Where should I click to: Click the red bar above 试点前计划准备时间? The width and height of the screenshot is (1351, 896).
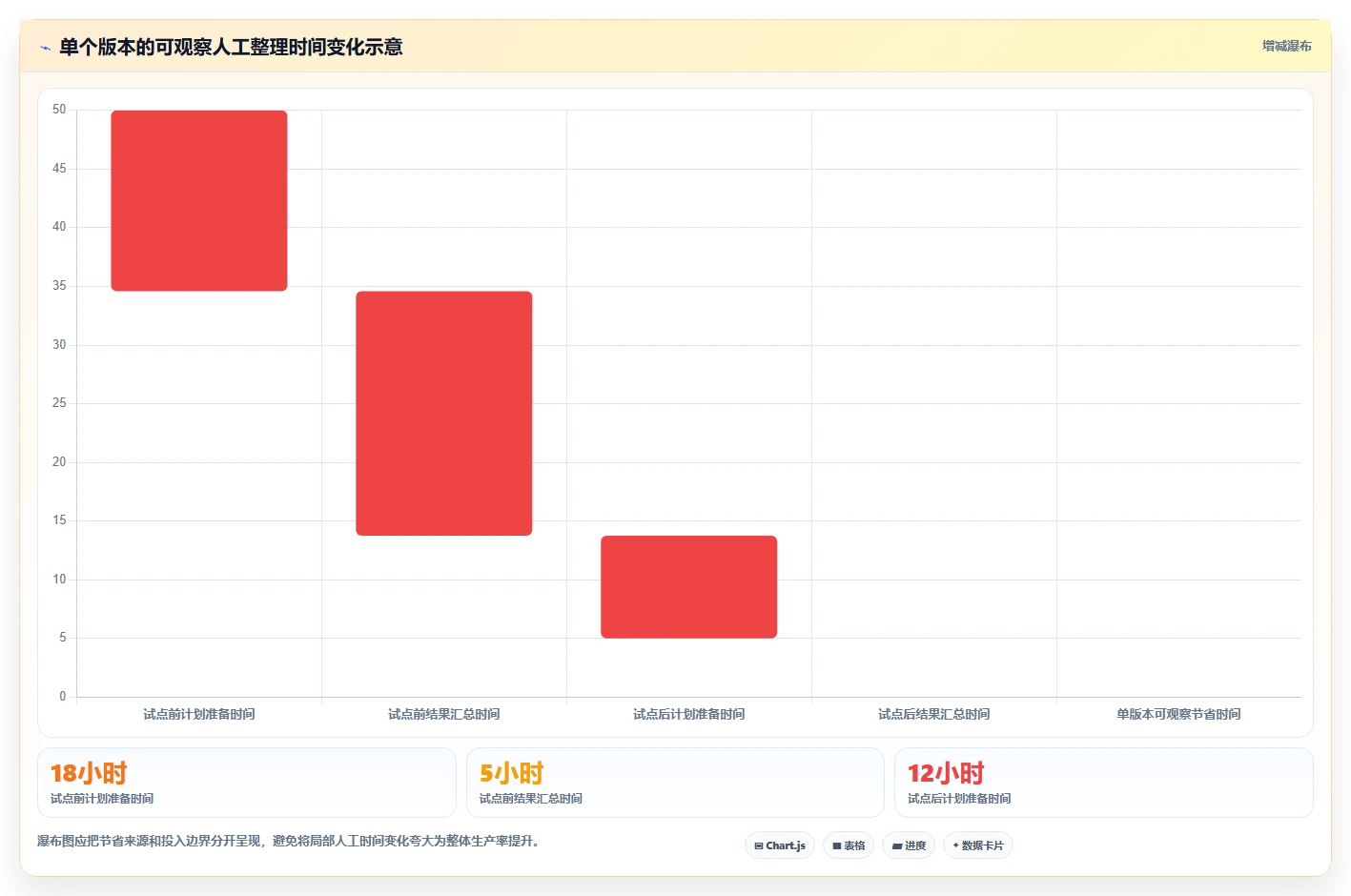tap(199, 200)
